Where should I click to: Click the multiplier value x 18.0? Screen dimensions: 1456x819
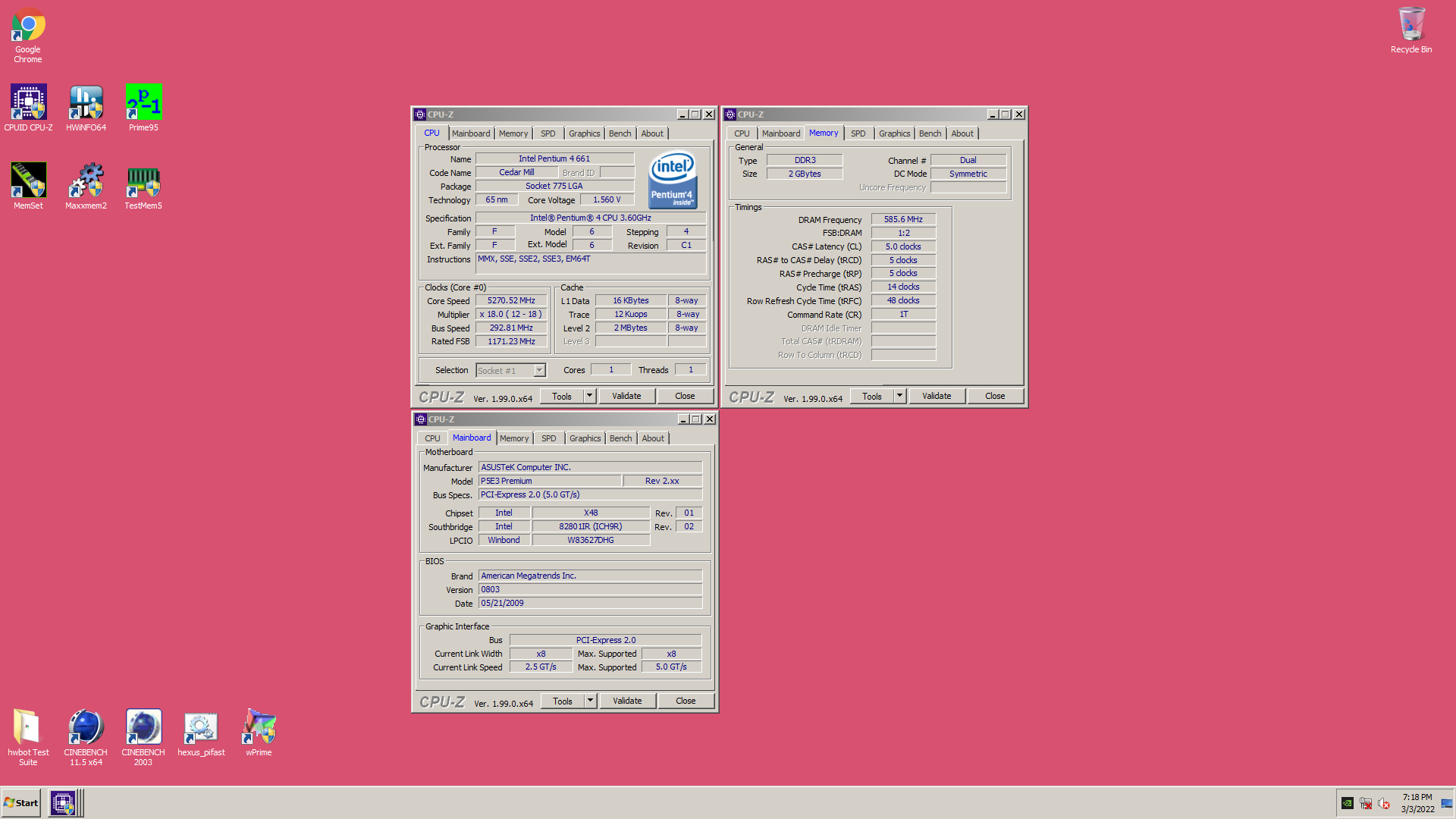[x=511, y=315]
